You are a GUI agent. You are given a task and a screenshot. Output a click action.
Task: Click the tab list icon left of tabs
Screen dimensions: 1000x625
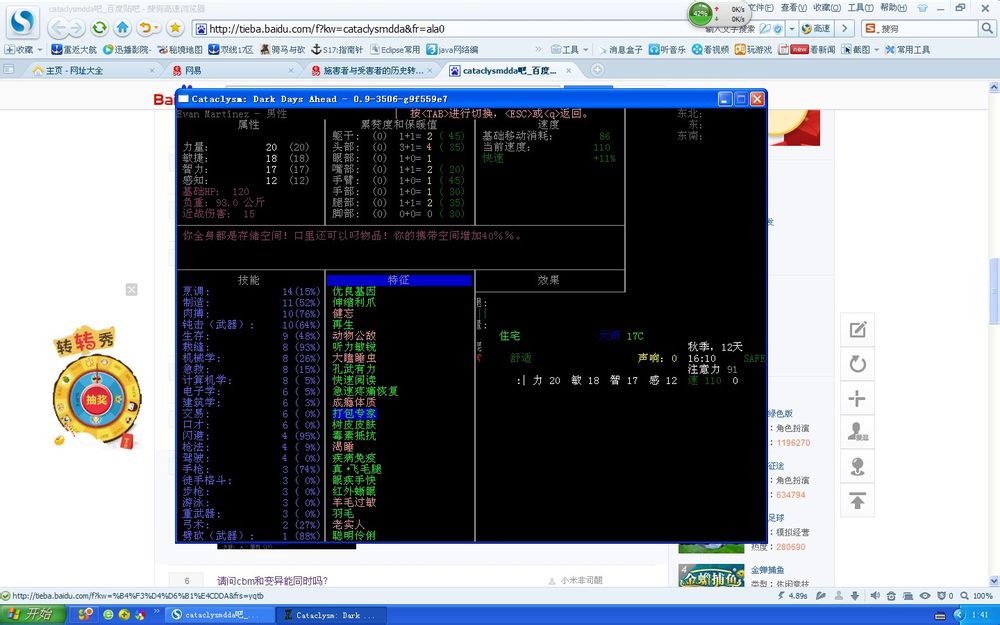9,70
